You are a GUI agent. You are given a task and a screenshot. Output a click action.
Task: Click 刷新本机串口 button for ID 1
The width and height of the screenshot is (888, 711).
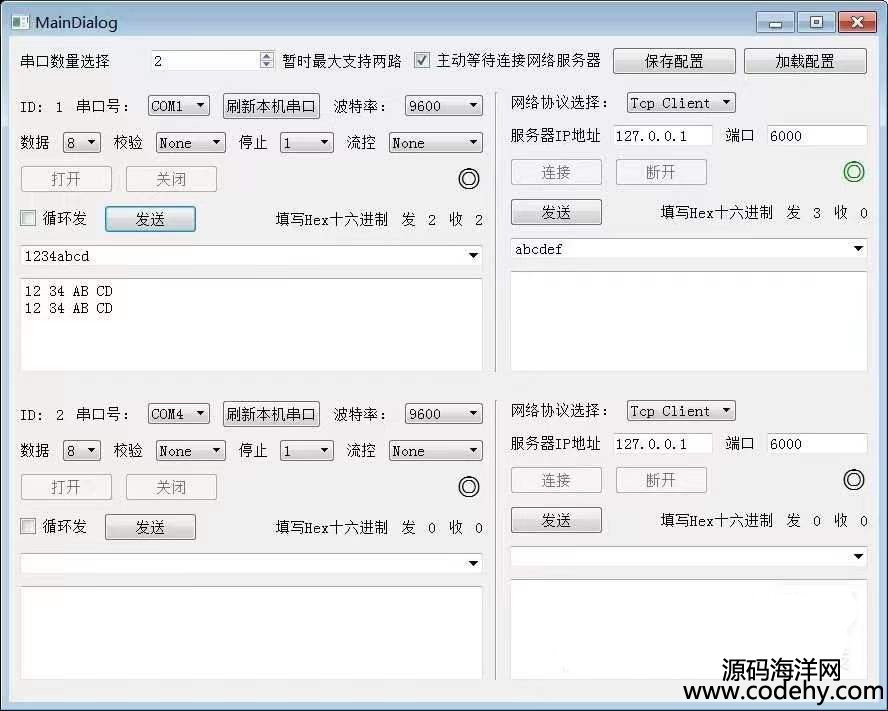pyautogui.click(x=271, y=106)
